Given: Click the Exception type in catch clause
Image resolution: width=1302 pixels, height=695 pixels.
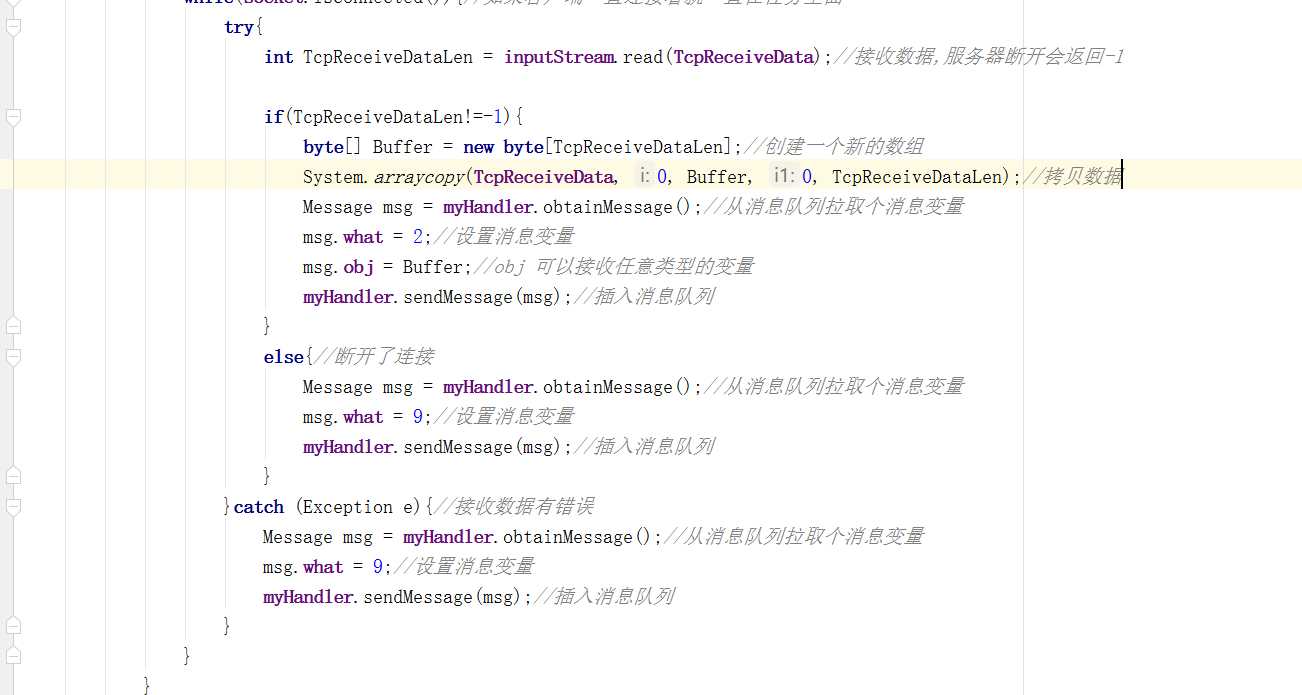Looking at the screenshot, I should click(x=344, y=507).
